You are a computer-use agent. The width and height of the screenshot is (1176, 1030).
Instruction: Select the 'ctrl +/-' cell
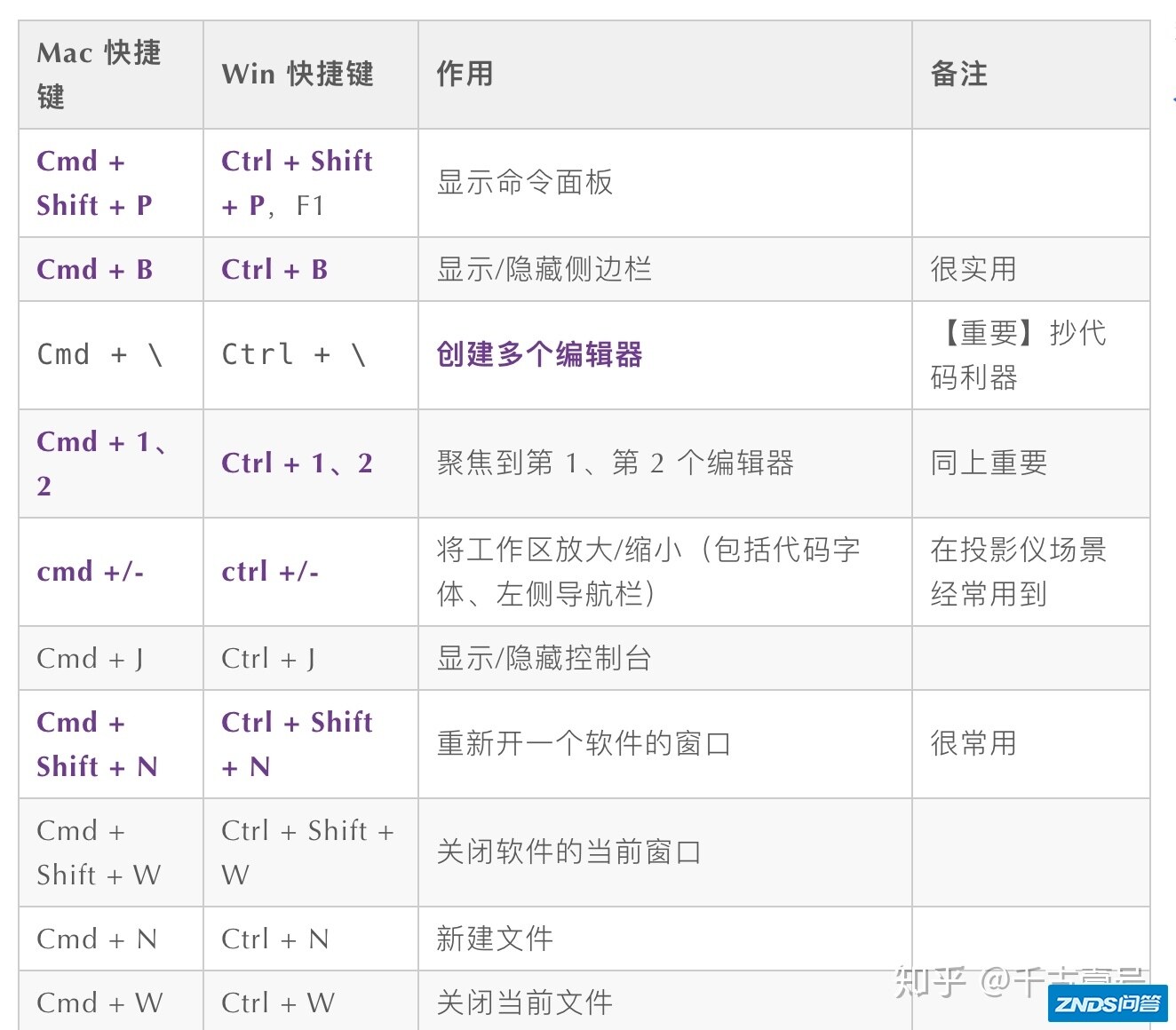tap(311, 572)
